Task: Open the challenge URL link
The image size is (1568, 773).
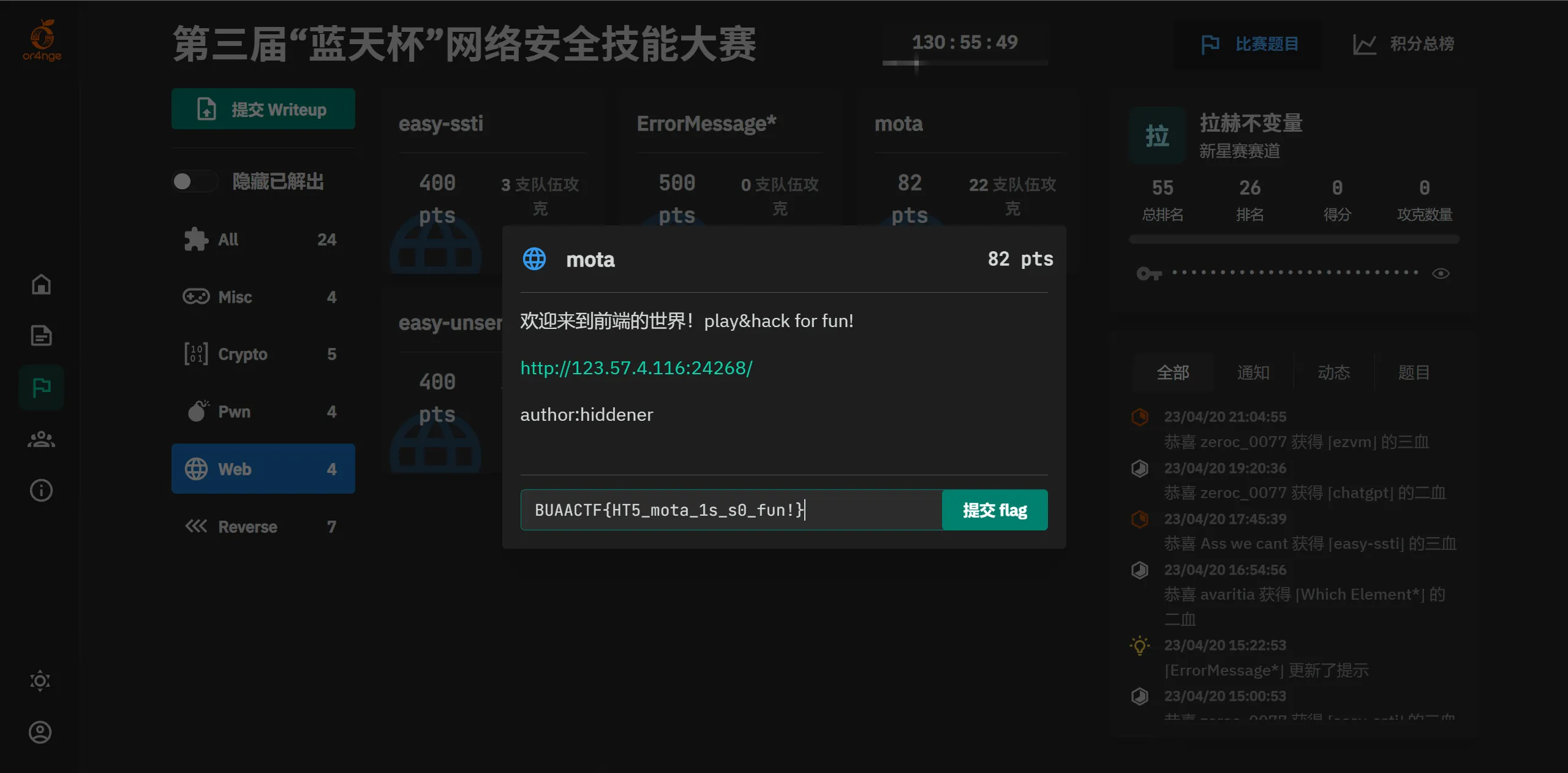Action: [x=636, y=368]
